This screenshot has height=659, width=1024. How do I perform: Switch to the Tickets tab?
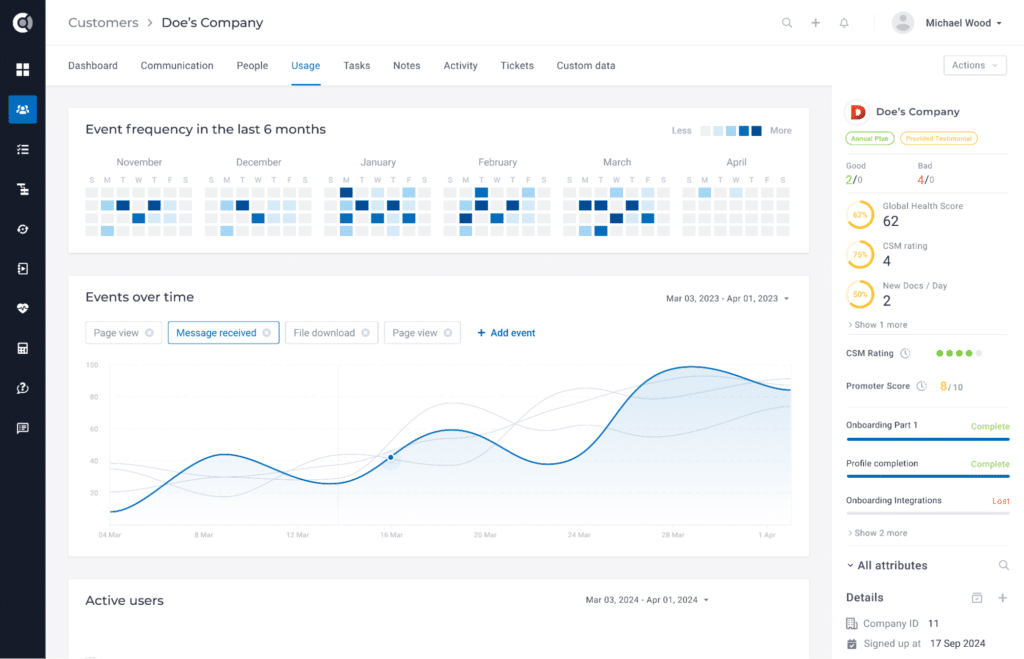(x=517, y=65)
